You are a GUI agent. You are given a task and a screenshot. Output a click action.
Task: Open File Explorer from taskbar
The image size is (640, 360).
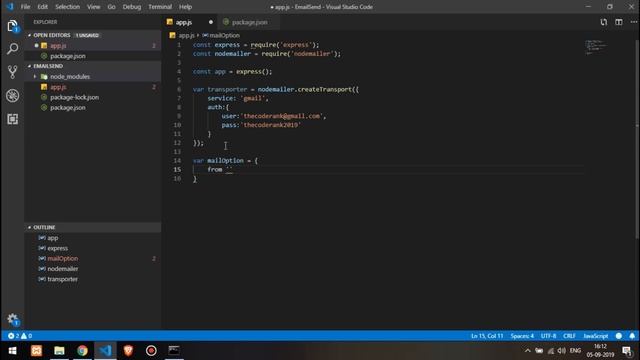pos(59,351)
